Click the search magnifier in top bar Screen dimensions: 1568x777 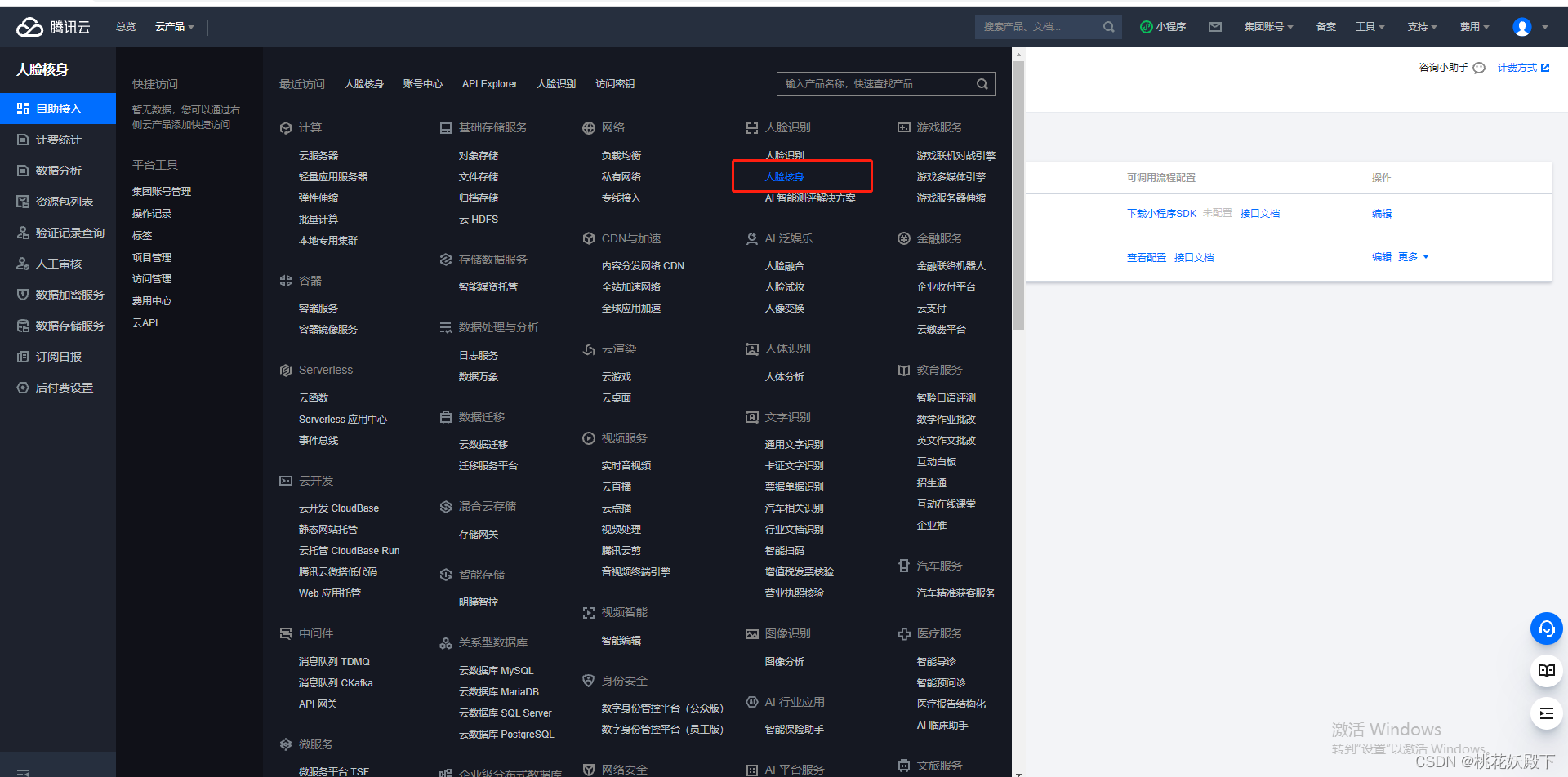(1108, 27)
